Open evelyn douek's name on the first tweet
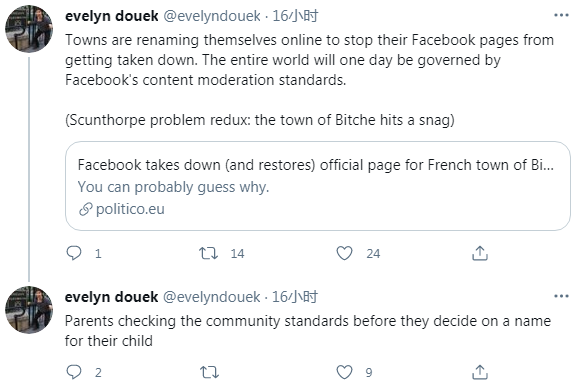 tap(112, 16)
